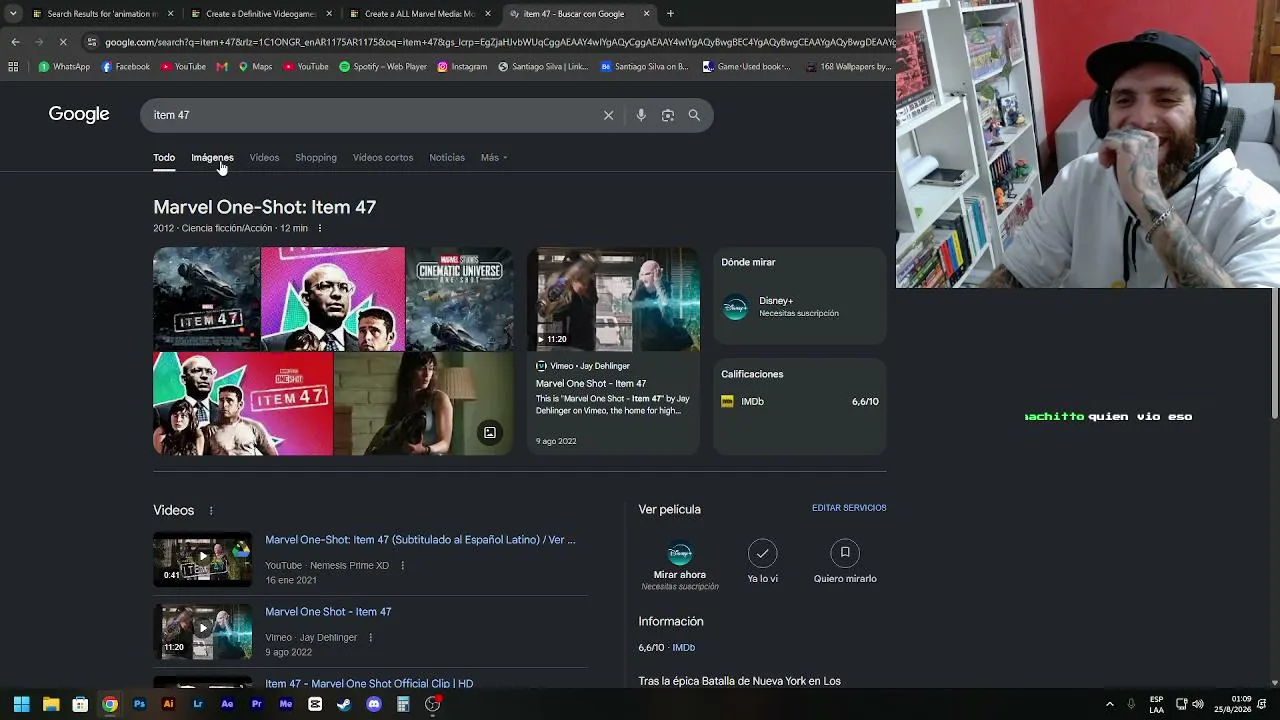
Task: Open the Facebook bookmark
Action: [x=126, y=67]
